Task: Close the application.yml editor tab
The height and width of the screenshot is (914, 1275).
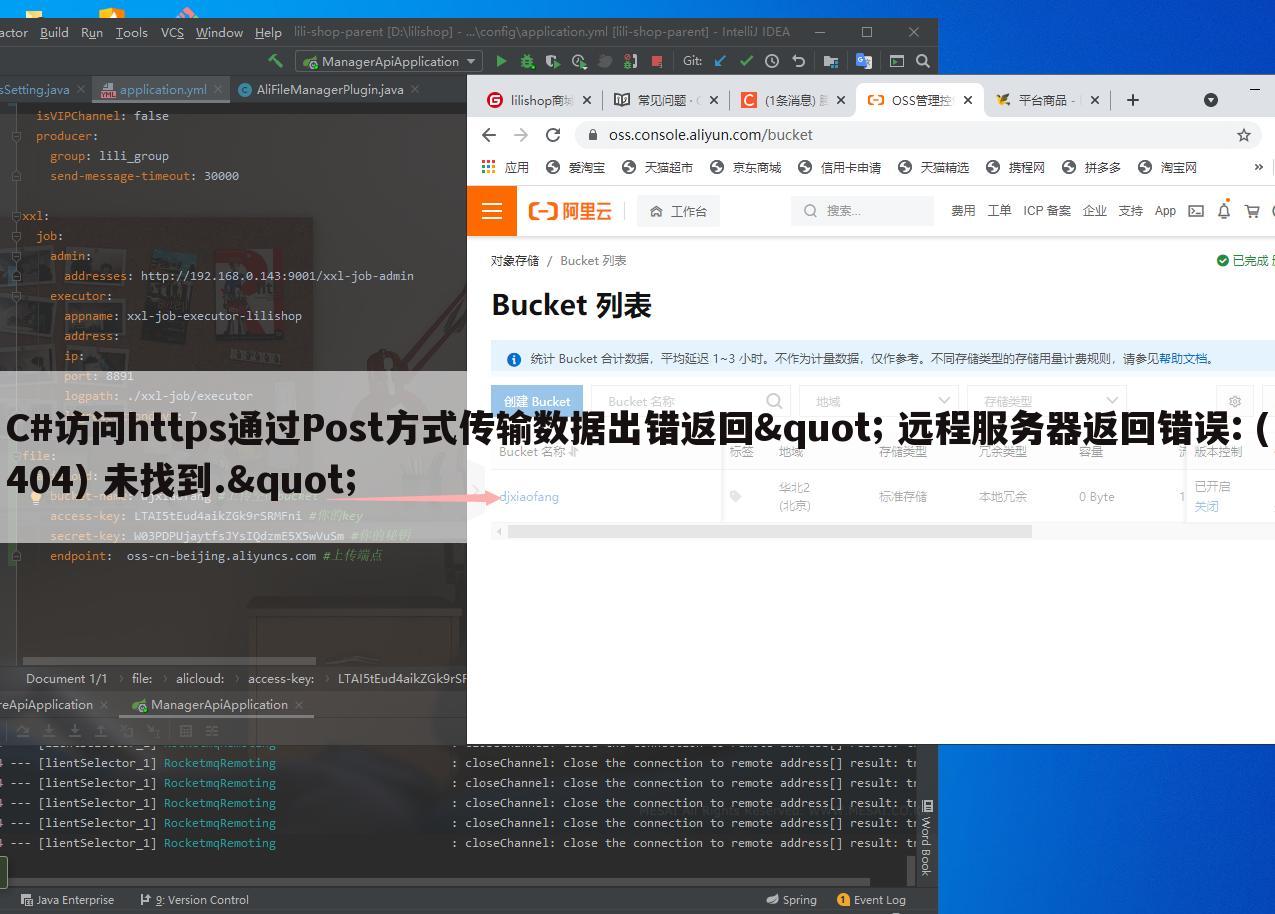Action: point(218,89)
